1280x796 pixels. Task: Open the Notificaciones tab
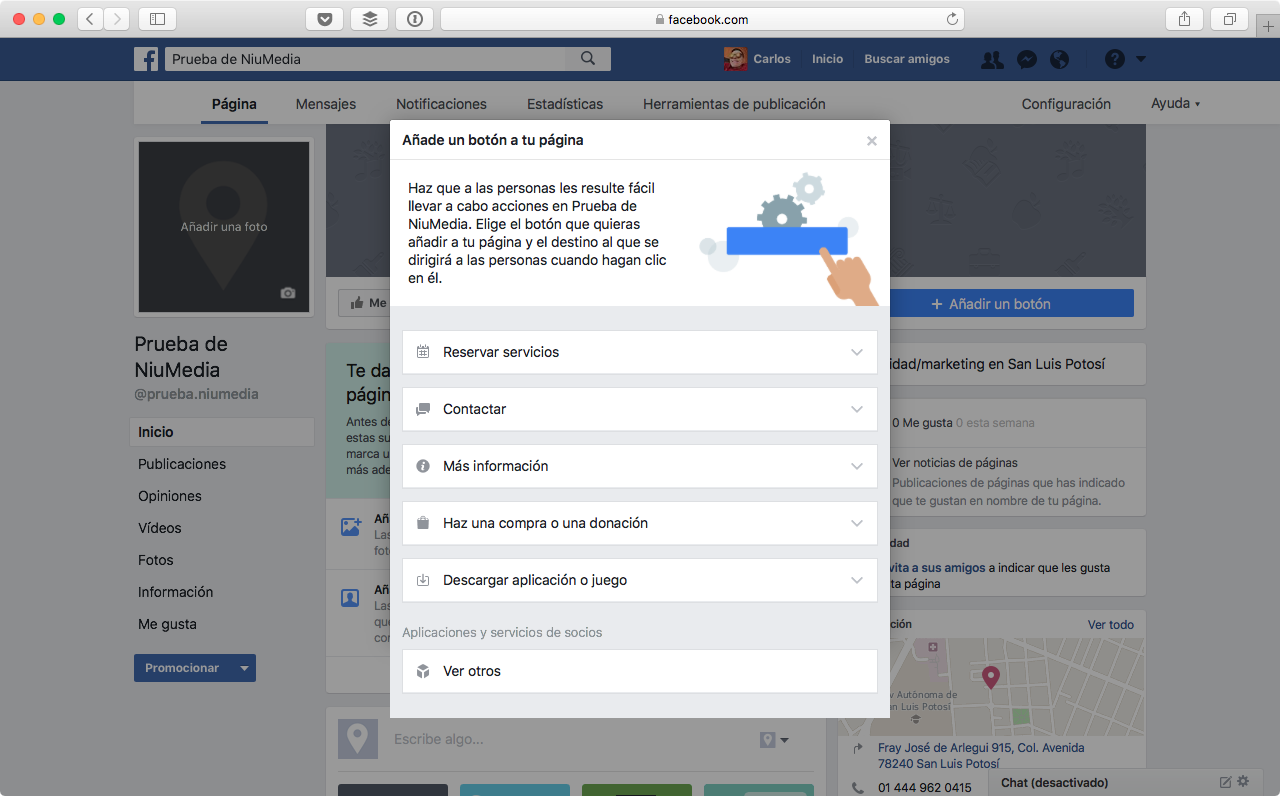point(441,104)
